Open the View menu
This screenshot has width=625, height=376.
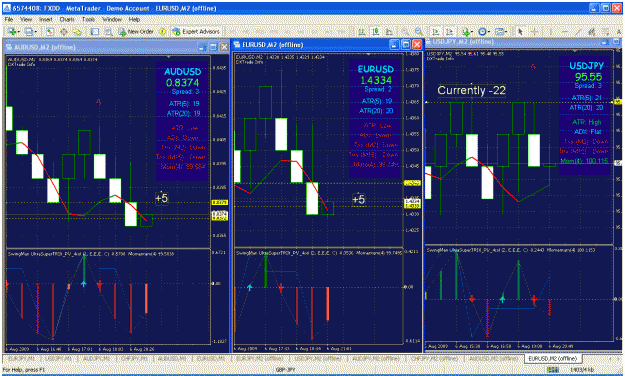pos(26,19)
